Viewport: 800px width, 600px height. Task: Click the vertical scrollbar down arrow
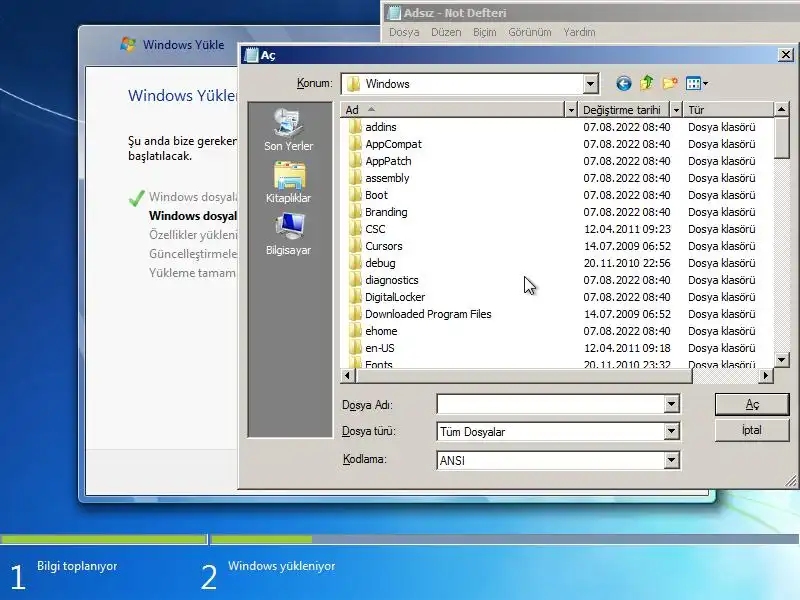[781, 360]
